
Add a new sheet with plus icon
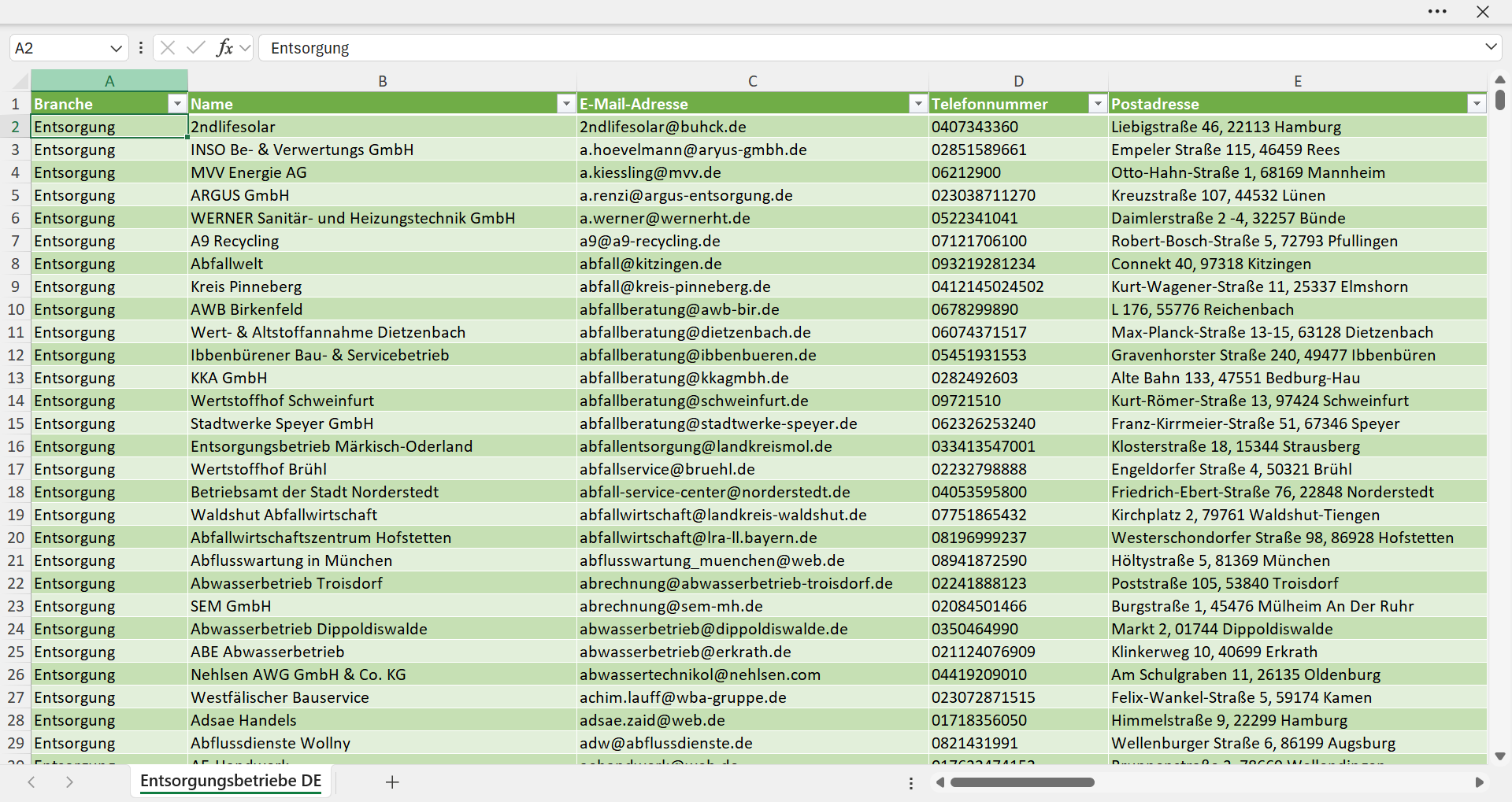pyautogui.click(x=392, y=782)
